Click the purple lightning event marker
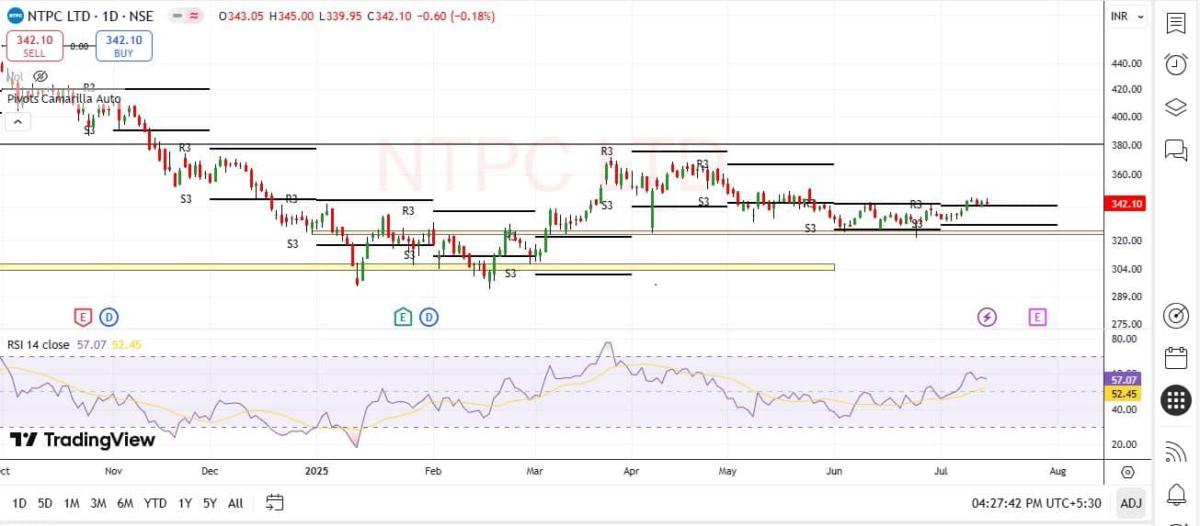Image resolution: width=1200 pixels, height=526 pixels. point(987,317)
